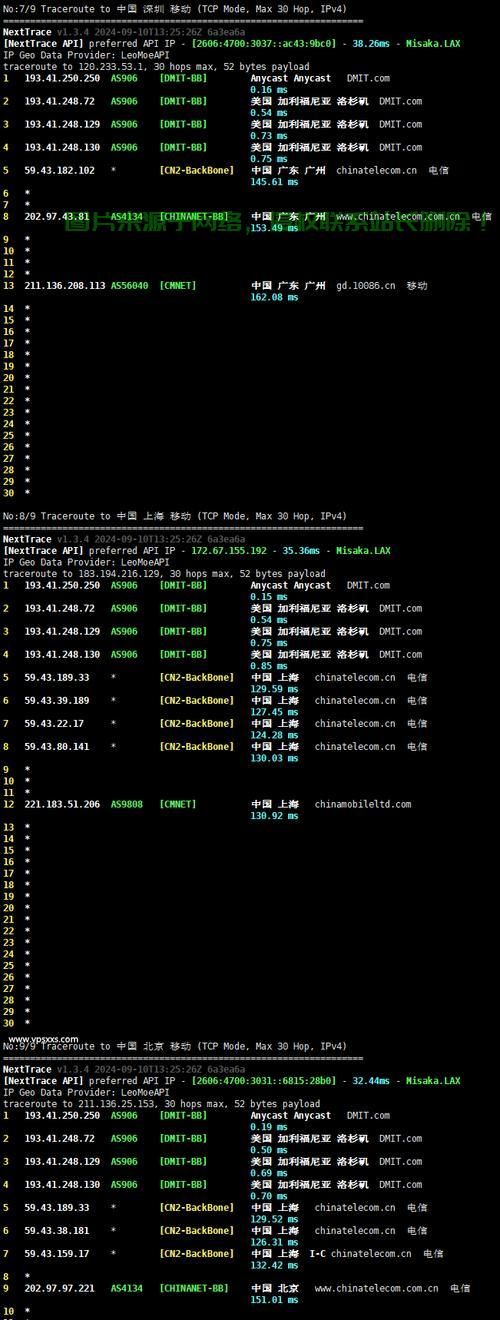Click the '0.85 ms' latency

(268, 666)
